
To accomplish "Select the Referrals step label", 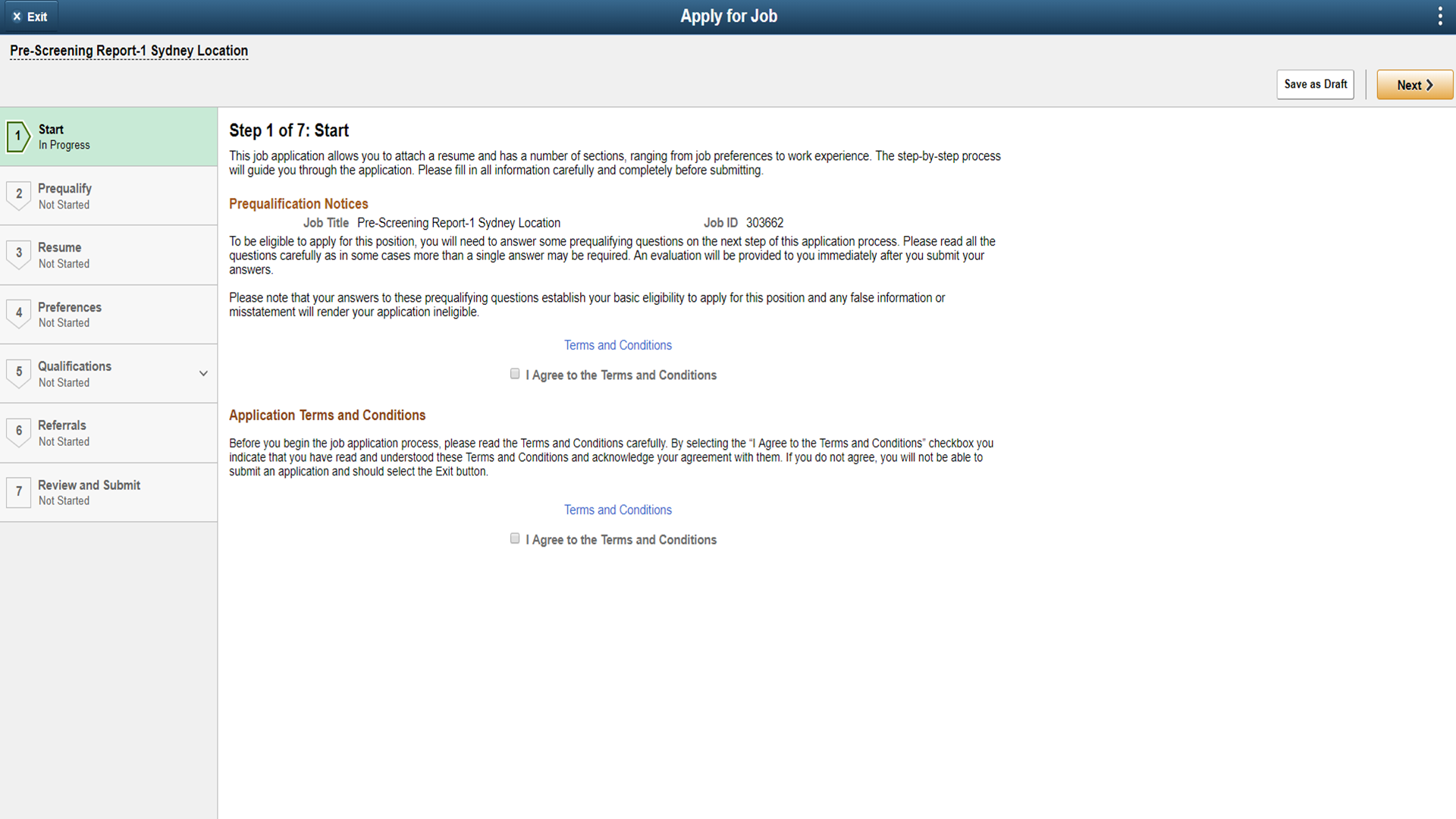I will click(62, 425).
